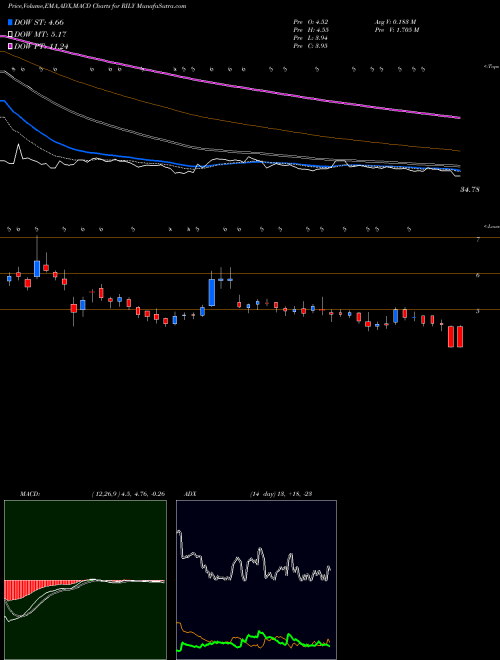Click the Lows marker label at right
Screen dimensions: 500x660
tap(491, 226)
